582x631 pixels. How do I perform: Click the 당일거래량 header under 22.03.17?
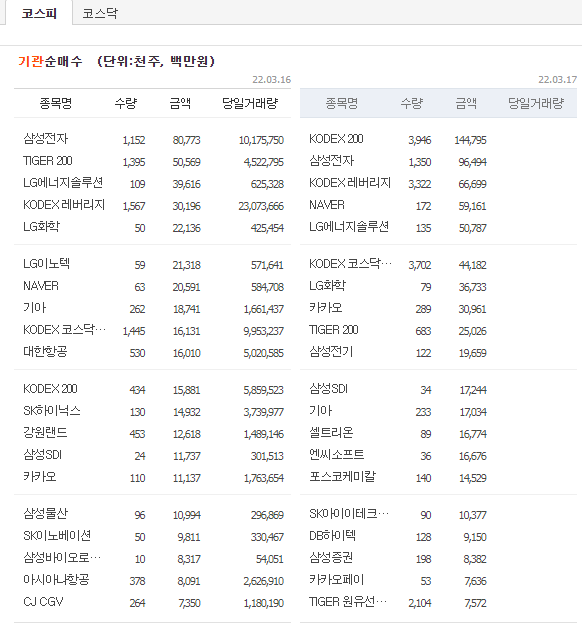pyautogui.click(x=536, y=104)
